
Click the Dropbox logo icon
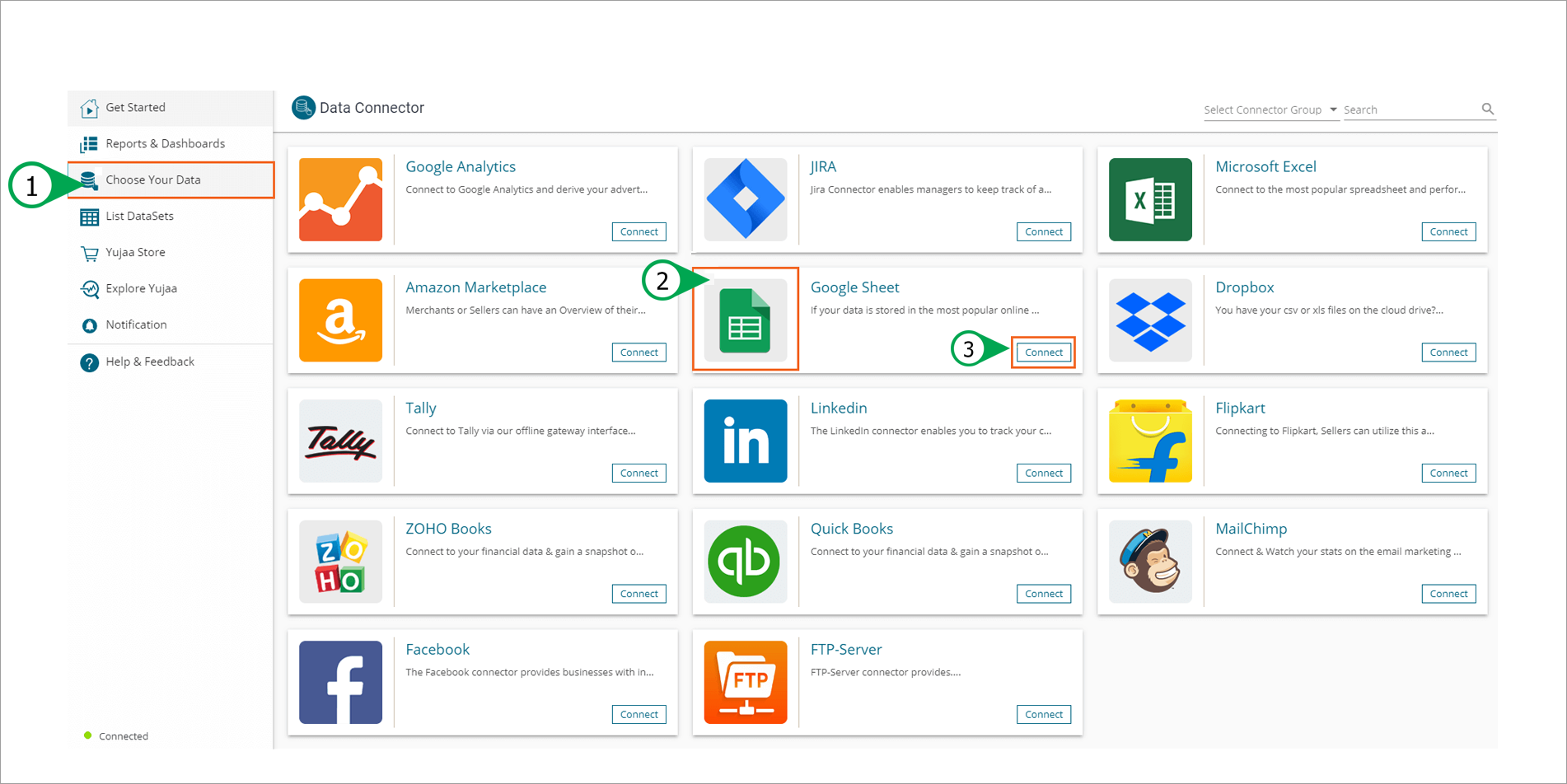1150,320
